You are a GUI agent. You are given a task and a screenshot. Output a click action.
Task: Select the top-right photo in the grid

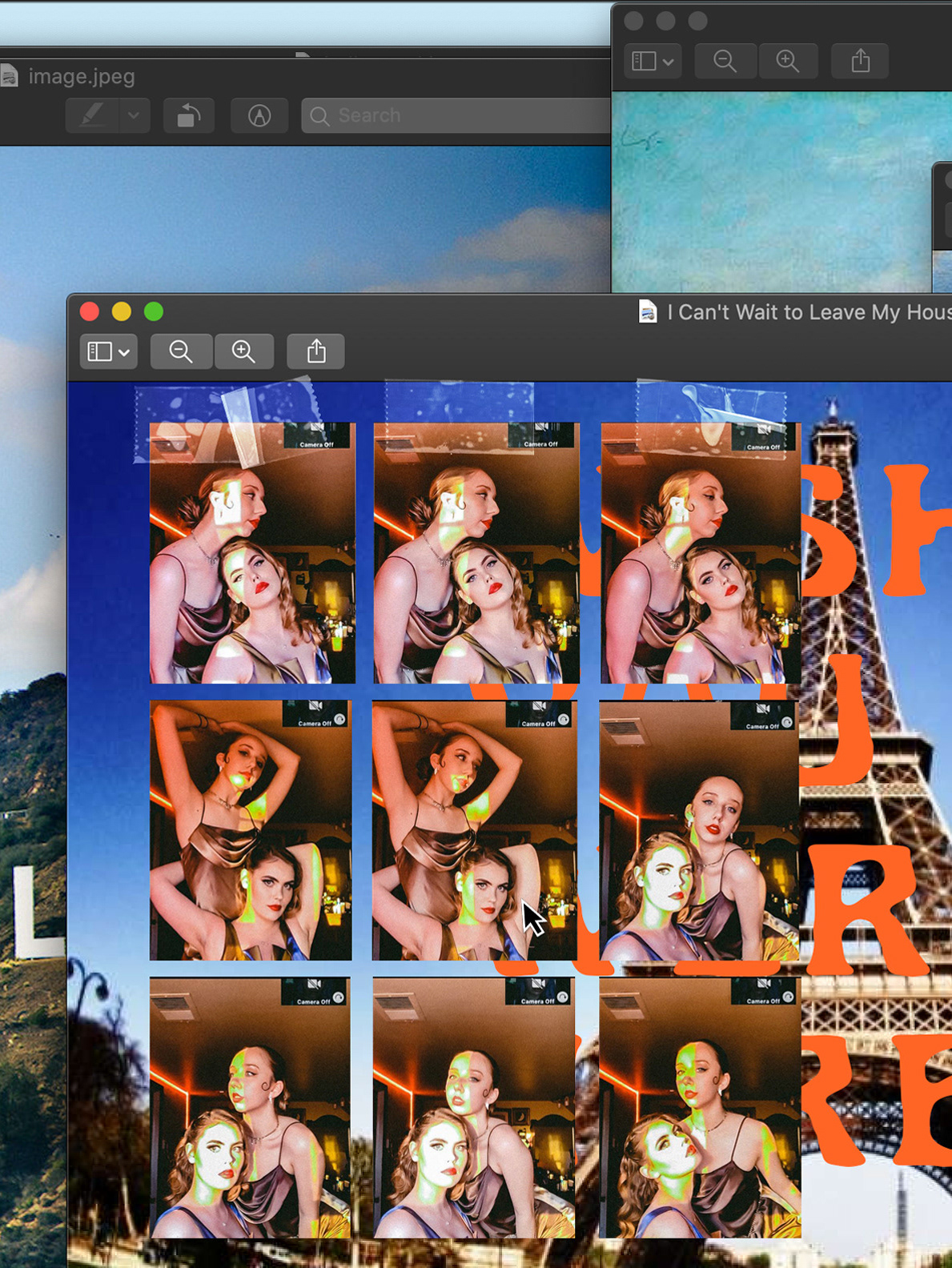(x=701, y=553)
